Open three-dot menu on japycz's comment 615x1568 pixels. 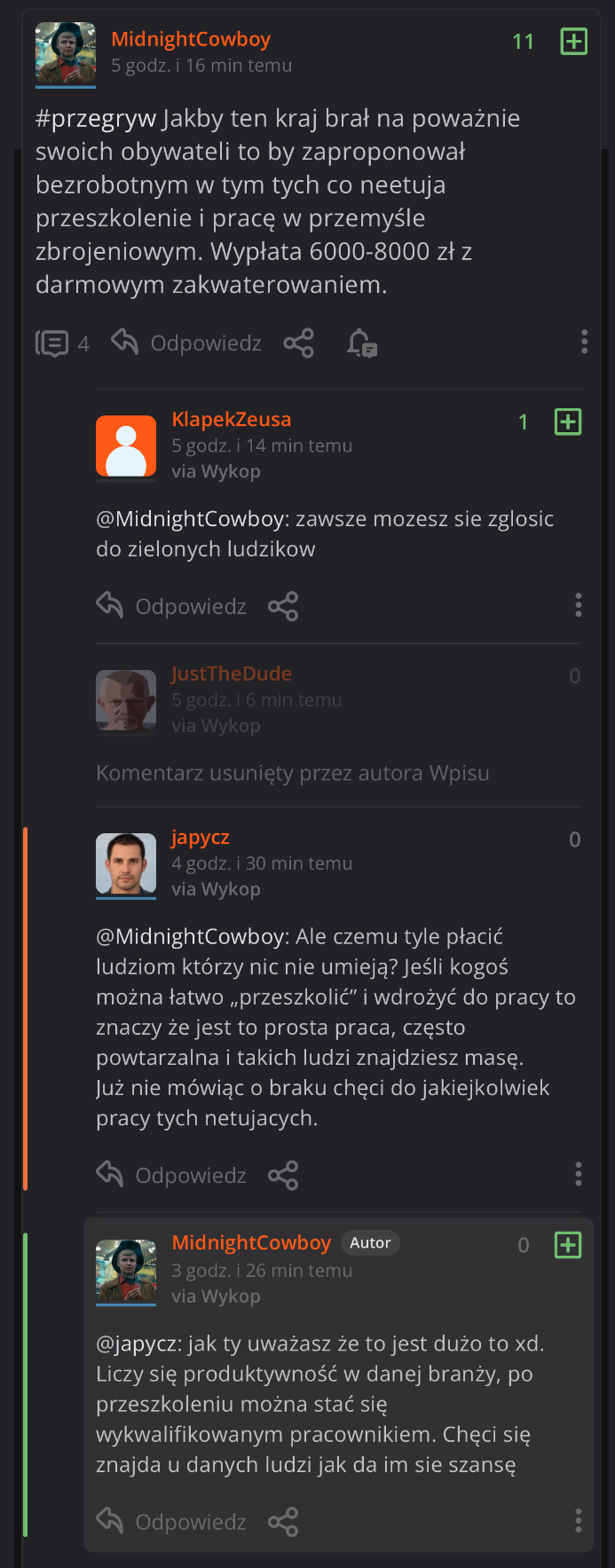[x=578, y=1174]
